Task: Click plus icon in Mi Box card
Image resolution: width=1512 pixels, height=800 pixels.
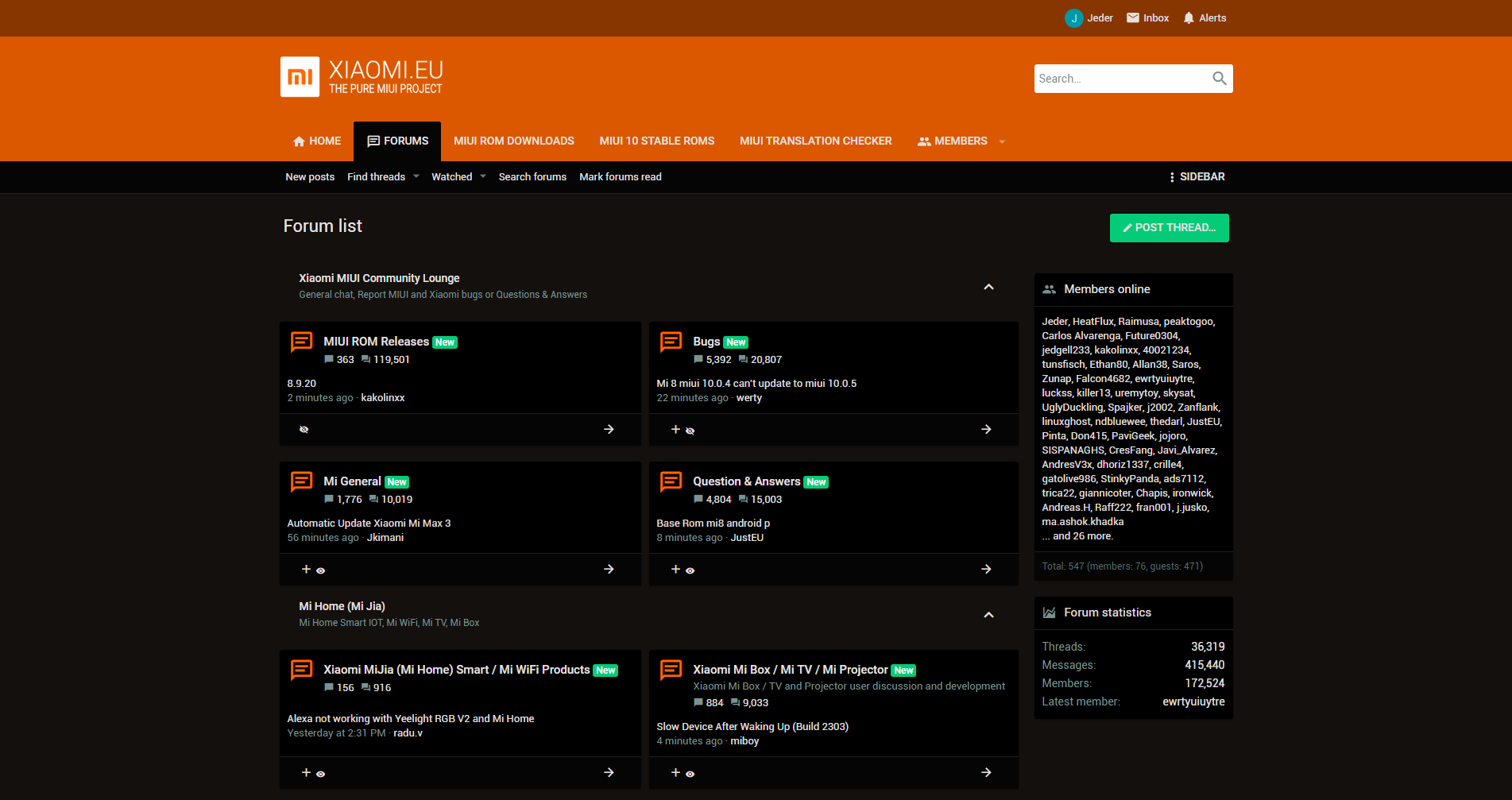Action: click(x=675, y=772)
